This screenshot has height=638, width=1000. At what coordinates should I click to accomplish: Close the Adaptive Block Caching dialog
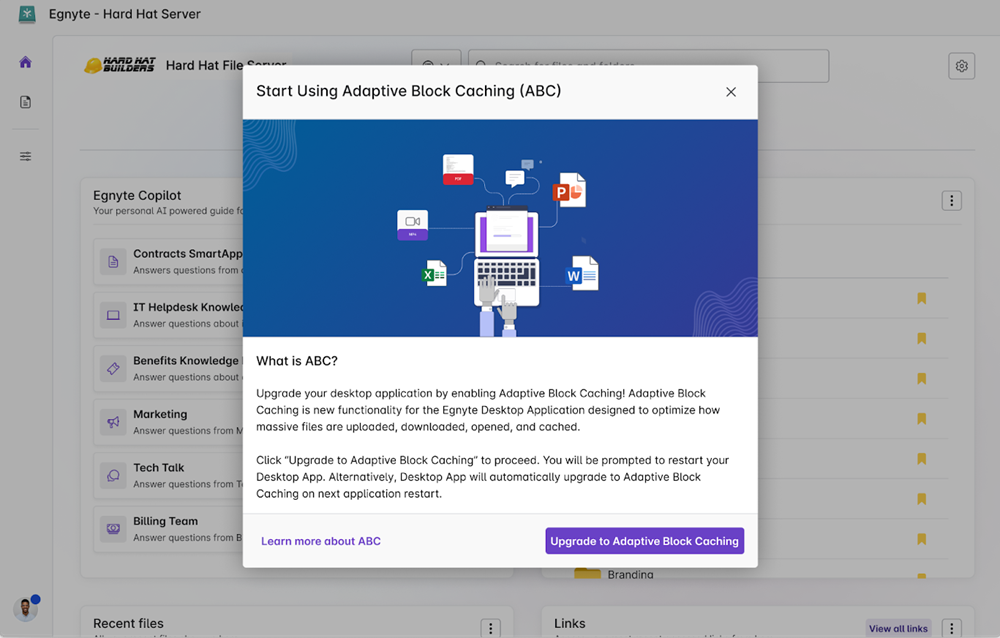coord(731,92)
